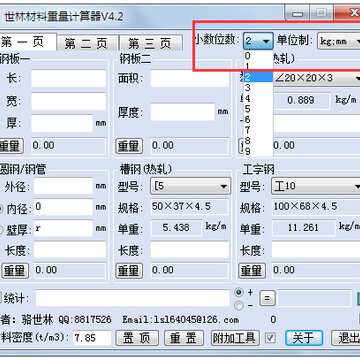Click the 钢板一 长 length input field
Viewport: 360px width, 360px height.
[69, 79]
